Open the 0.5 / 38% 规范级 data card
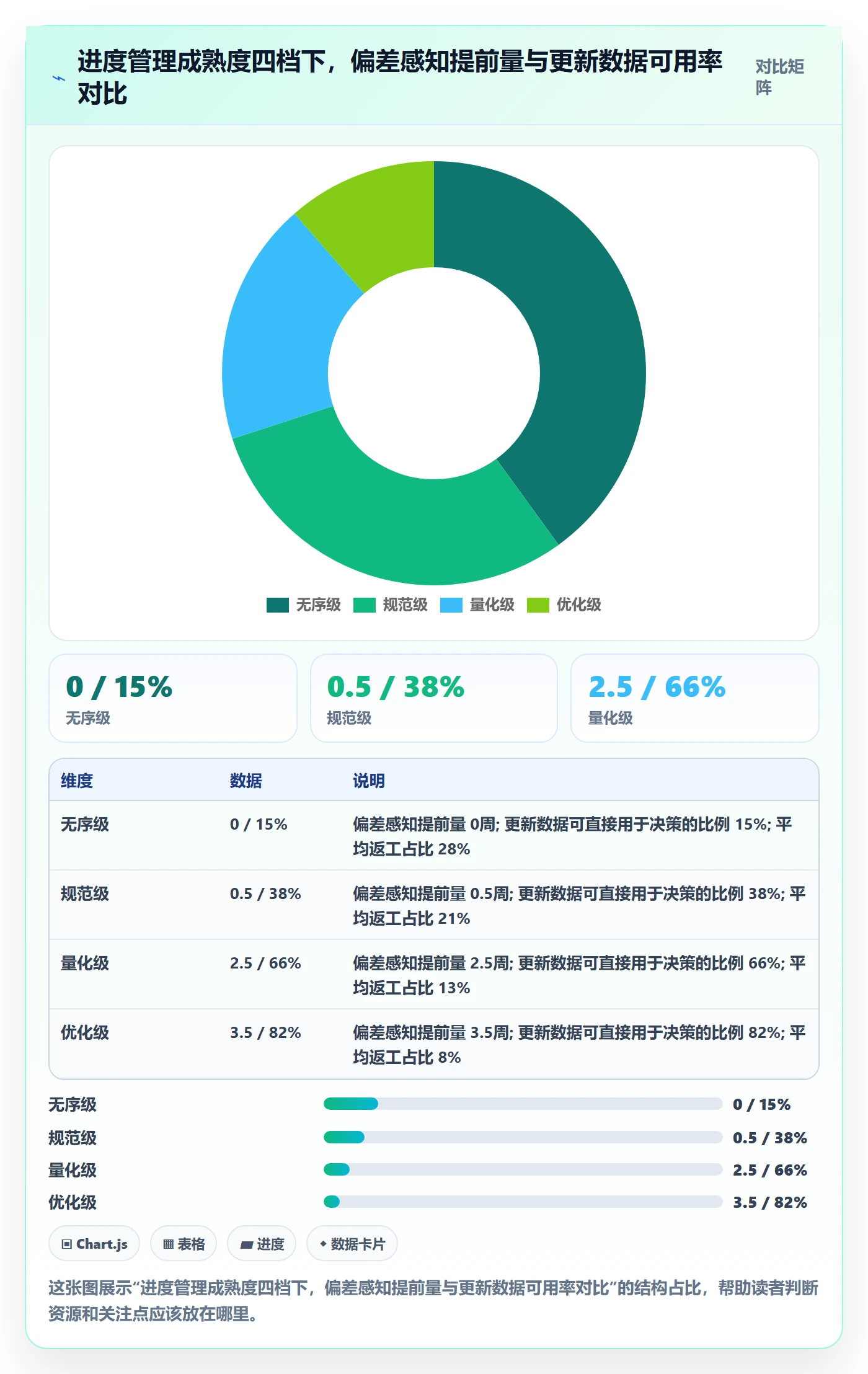 coord(434,698)
